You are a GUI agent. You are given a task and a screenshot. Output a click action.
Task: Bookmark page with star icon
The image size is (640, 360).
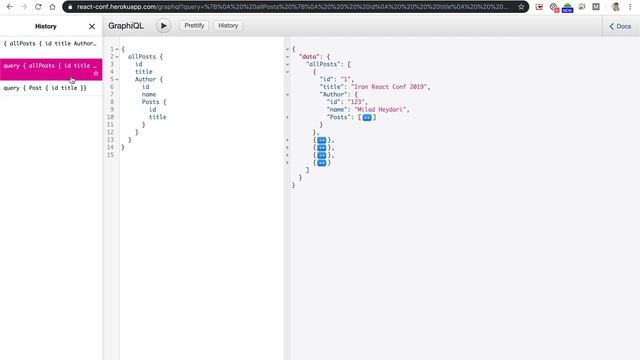click(x=521, y=7)
